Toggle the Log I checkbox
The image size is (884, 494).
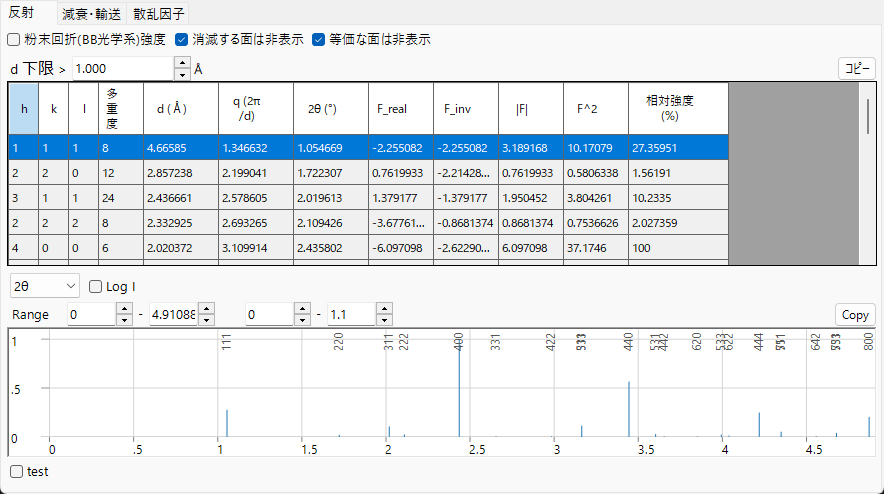click(x=96, y=286)
